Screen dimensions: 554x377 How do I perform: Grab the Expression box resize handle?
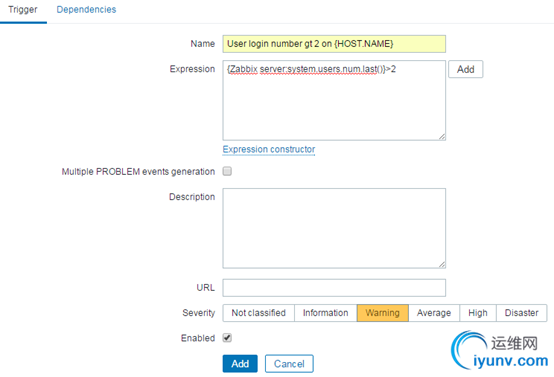coord(442,137)
